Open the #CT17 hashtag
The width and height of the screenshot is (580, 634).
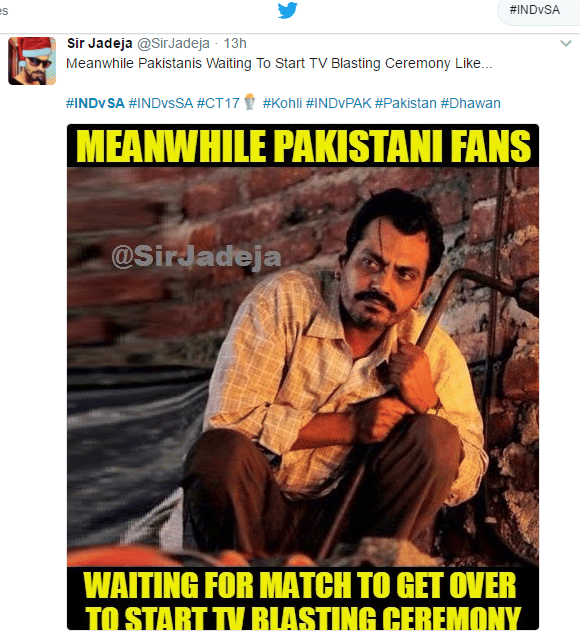(218, 104)
